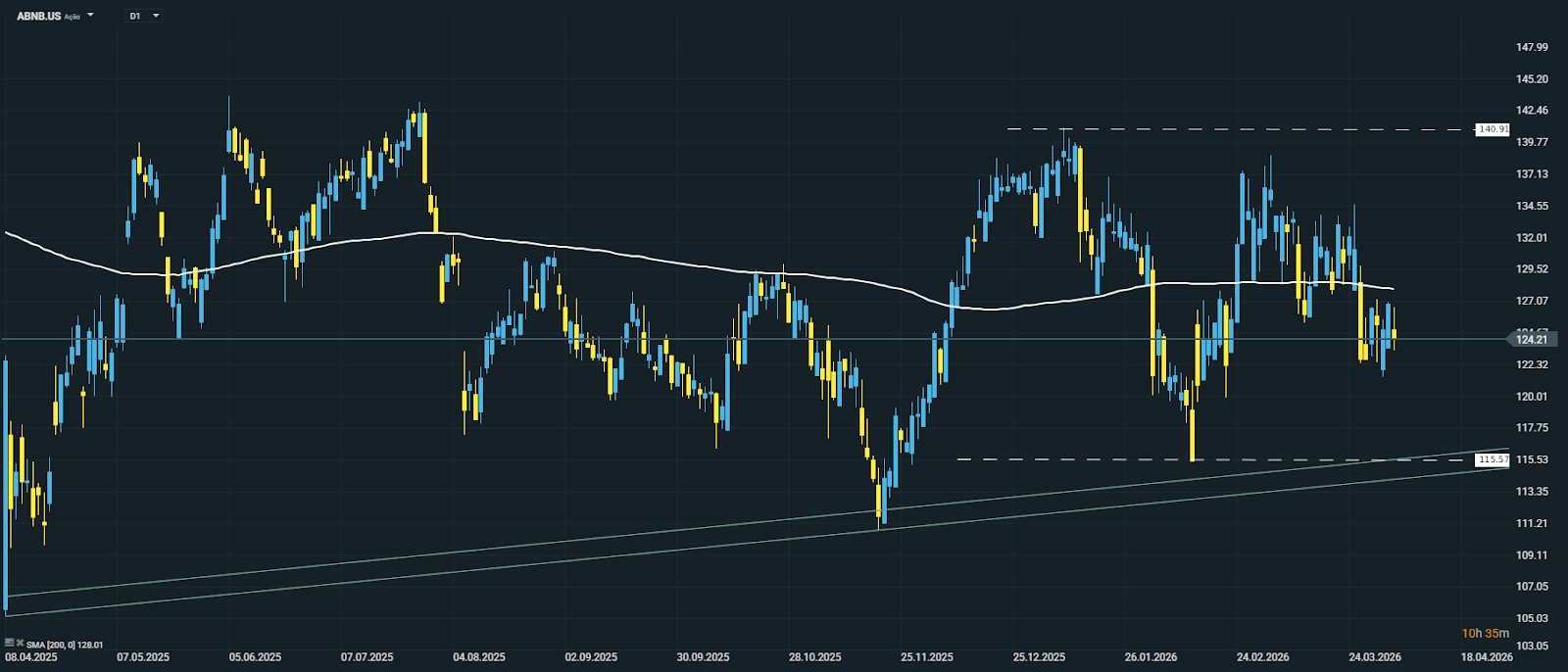Open SMA indicator settings list icon
Image resolution: width=1568 pixels, height=672 pixels.
coord(9,643)
